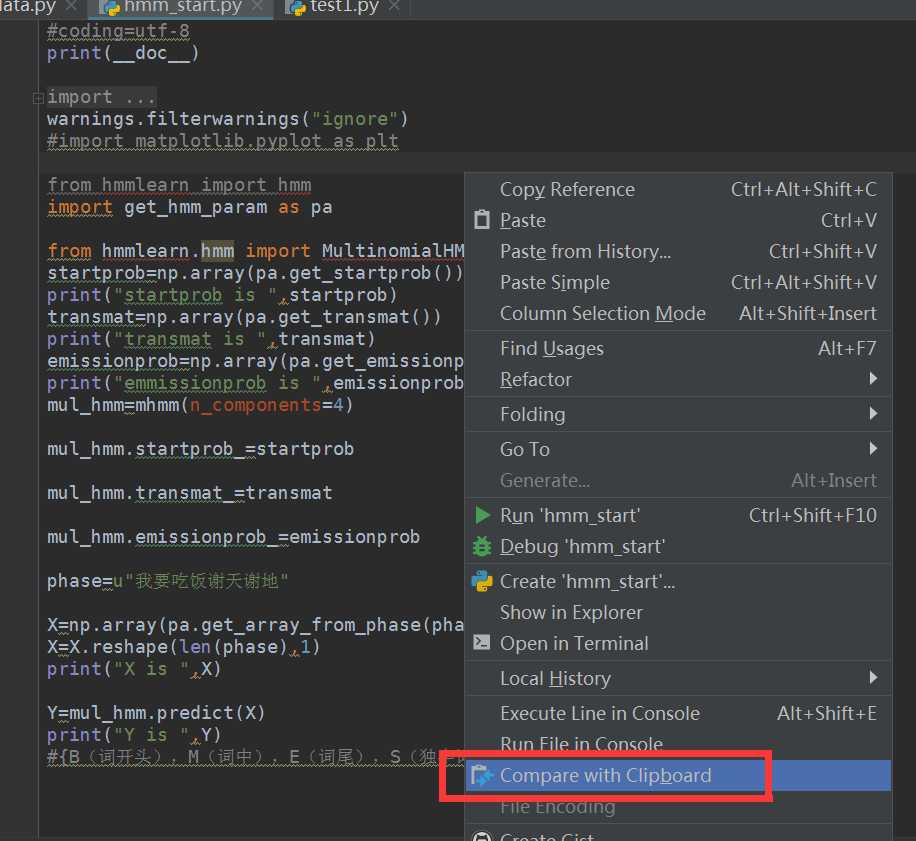Open Paste from History
916x841 pixels.
tap(679, 251)
